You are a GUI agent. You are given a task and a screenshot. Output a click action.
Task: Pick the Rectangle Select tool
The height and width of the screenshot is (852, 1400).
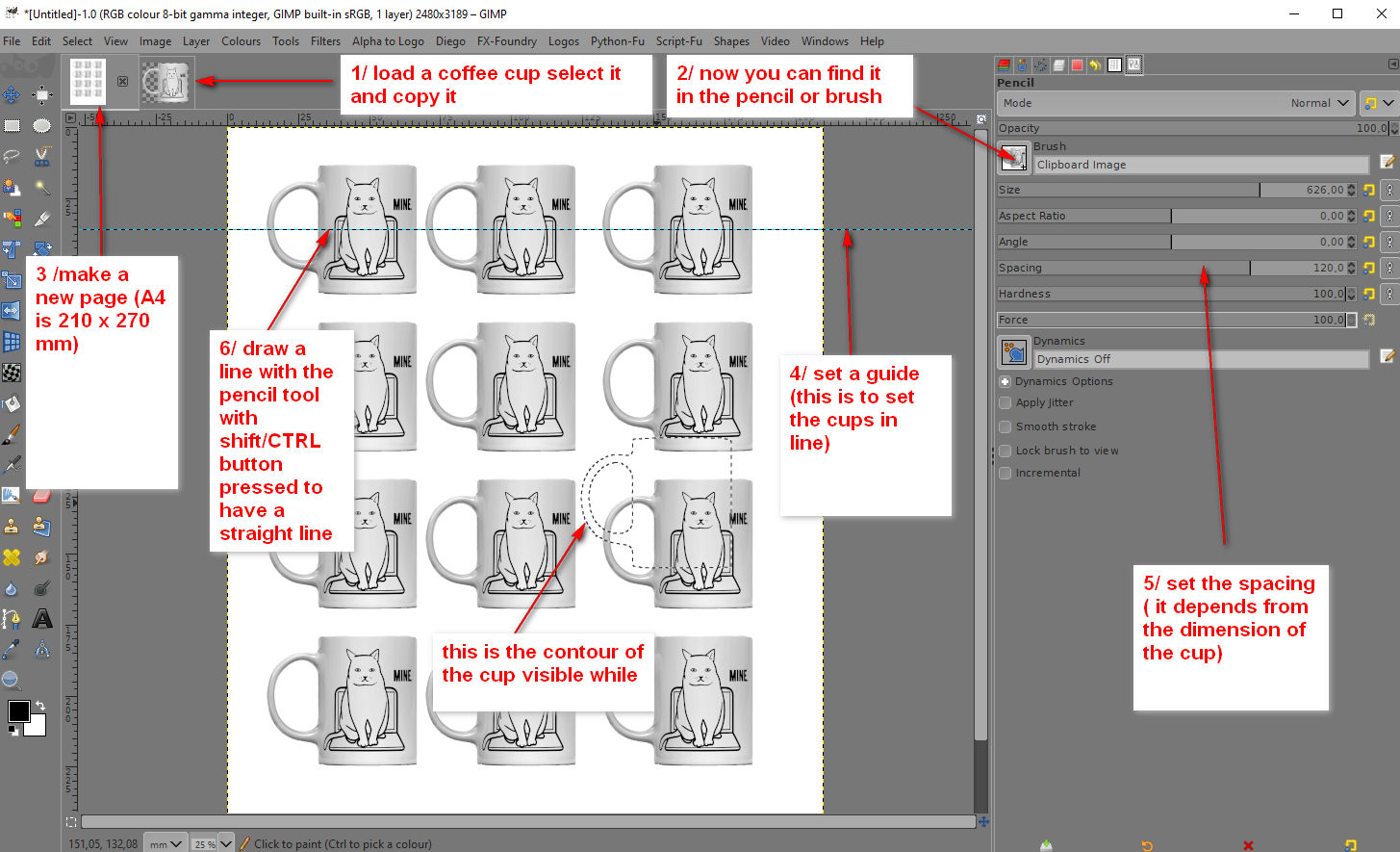[x=12, y=126]
